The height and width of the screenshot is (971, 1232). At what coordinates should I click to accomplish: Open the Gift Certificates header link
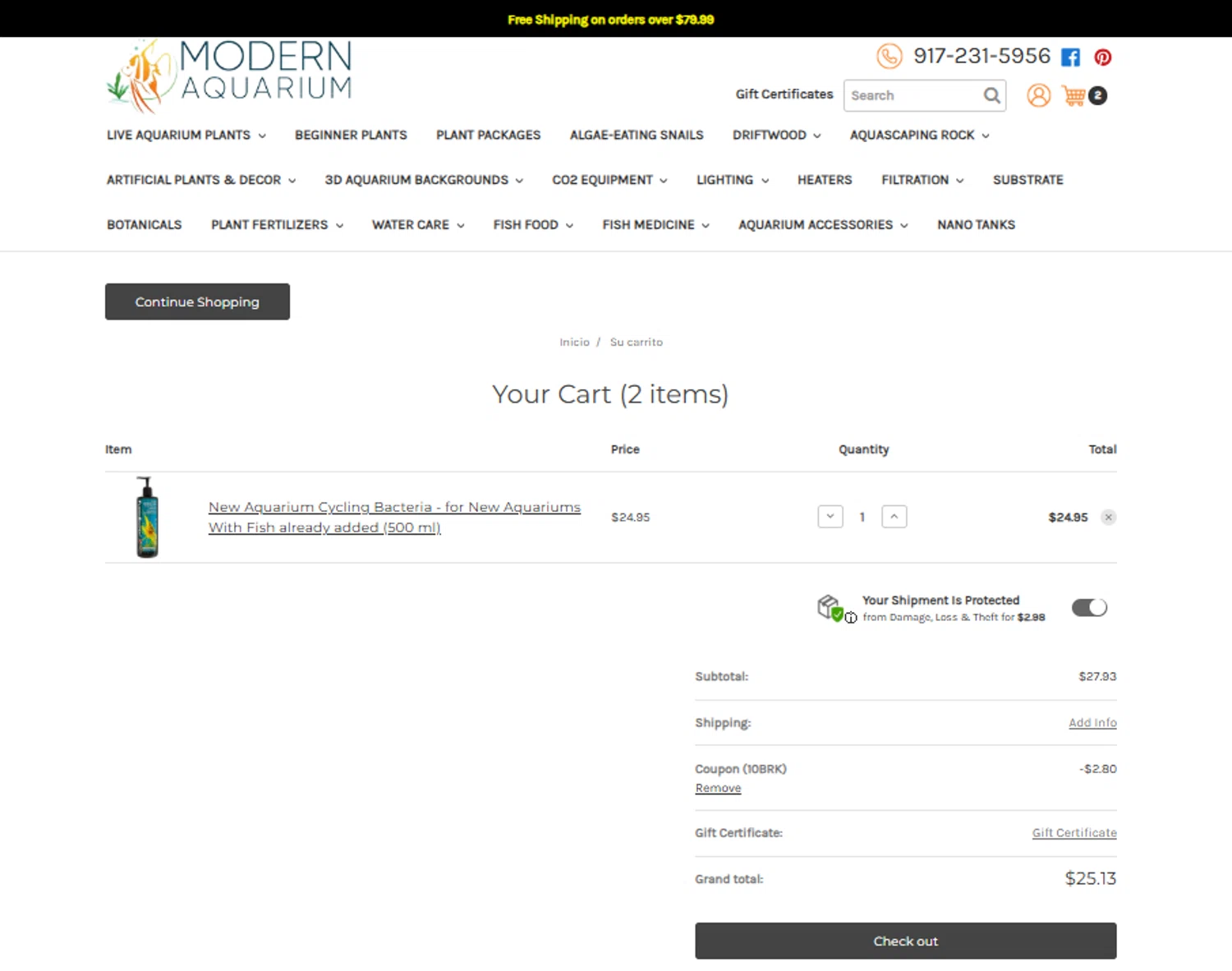pyautogui.click(x=784, y=94)
